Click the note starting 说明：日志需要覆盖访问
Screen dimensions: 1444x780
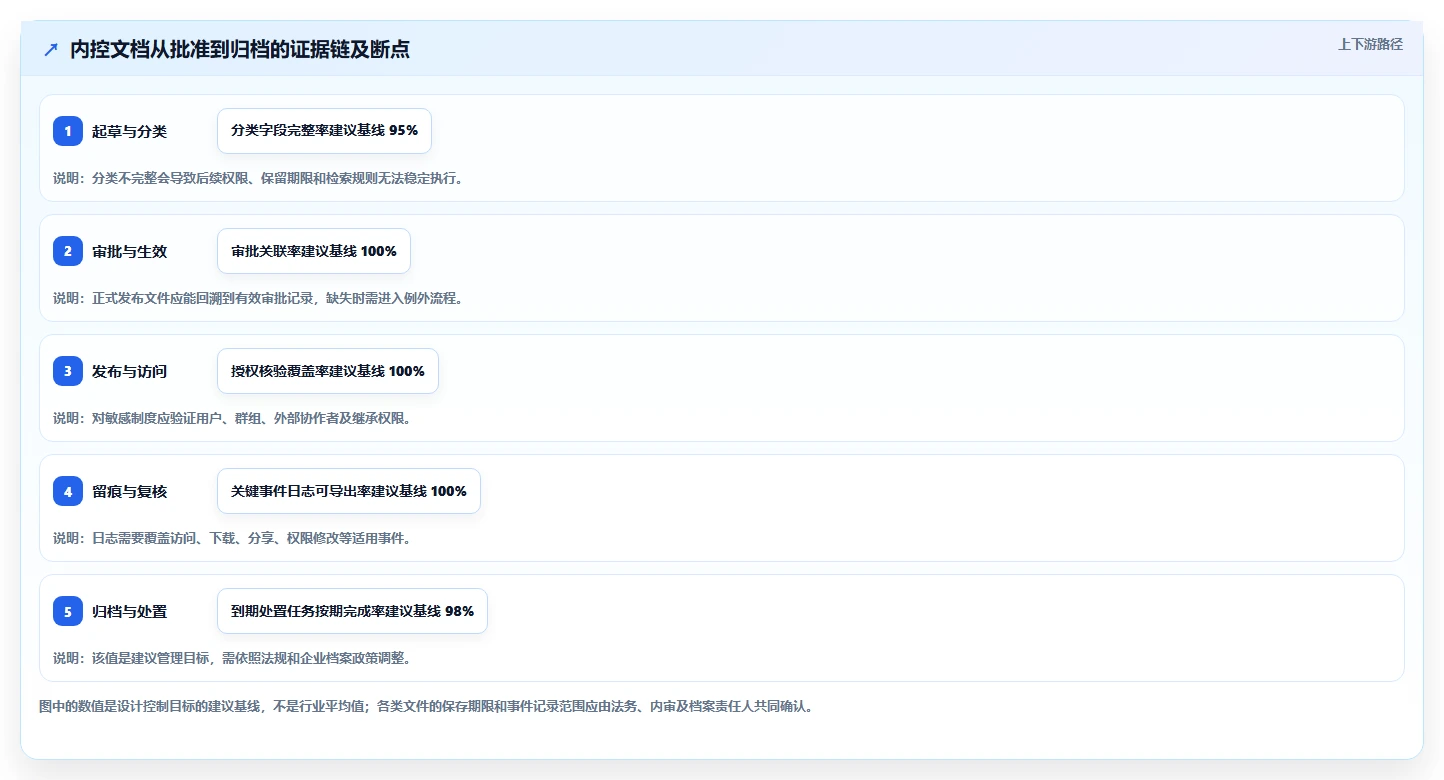(x=232, y=538)
